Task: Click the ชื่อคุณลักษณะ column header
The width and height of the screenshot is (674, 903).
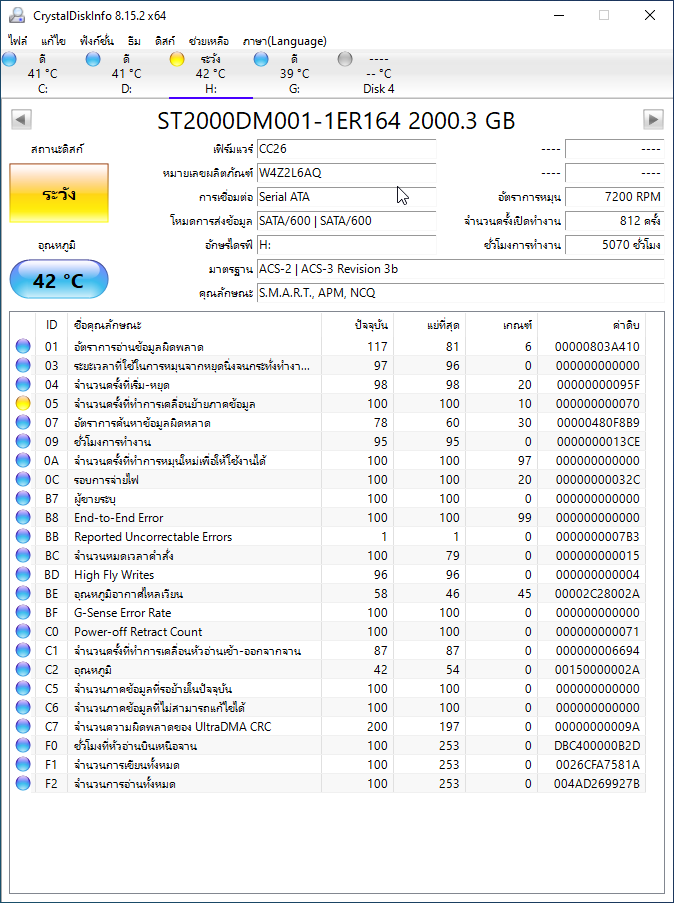Action: click(195, 325)
